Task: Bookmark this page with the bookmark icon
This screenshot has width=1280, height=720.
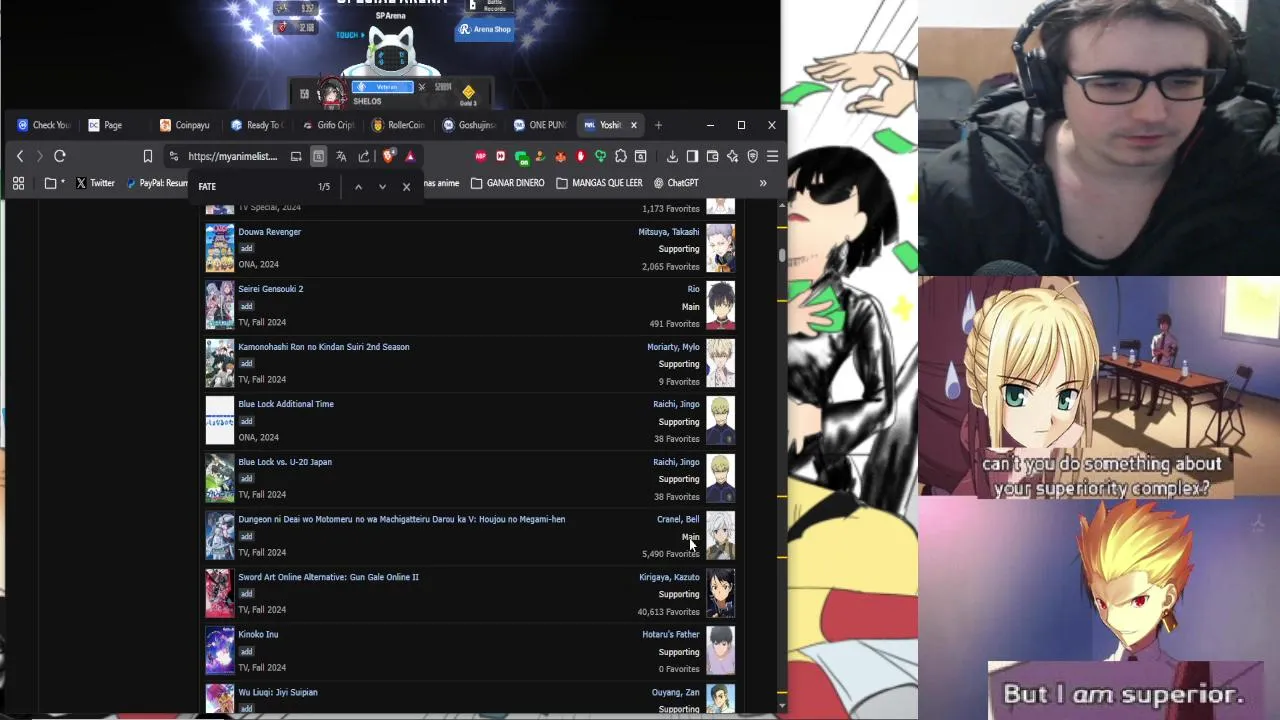Action: 148,156
